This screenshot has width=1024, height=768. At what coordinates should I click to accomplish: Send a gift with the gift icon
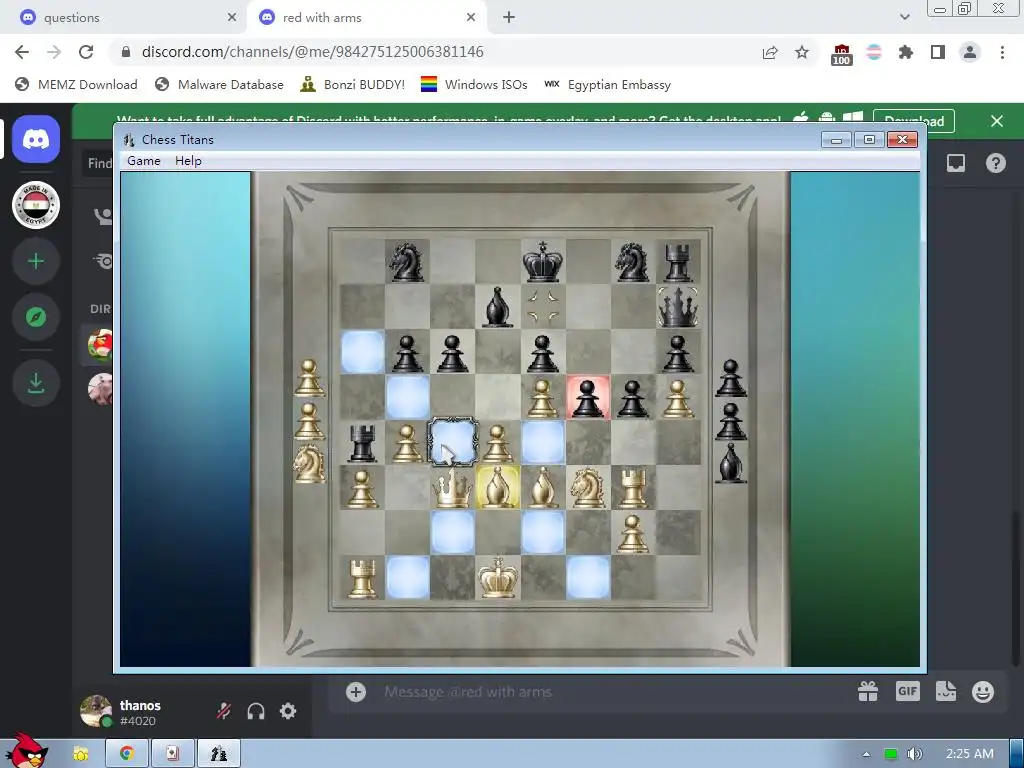coord(868,692)
